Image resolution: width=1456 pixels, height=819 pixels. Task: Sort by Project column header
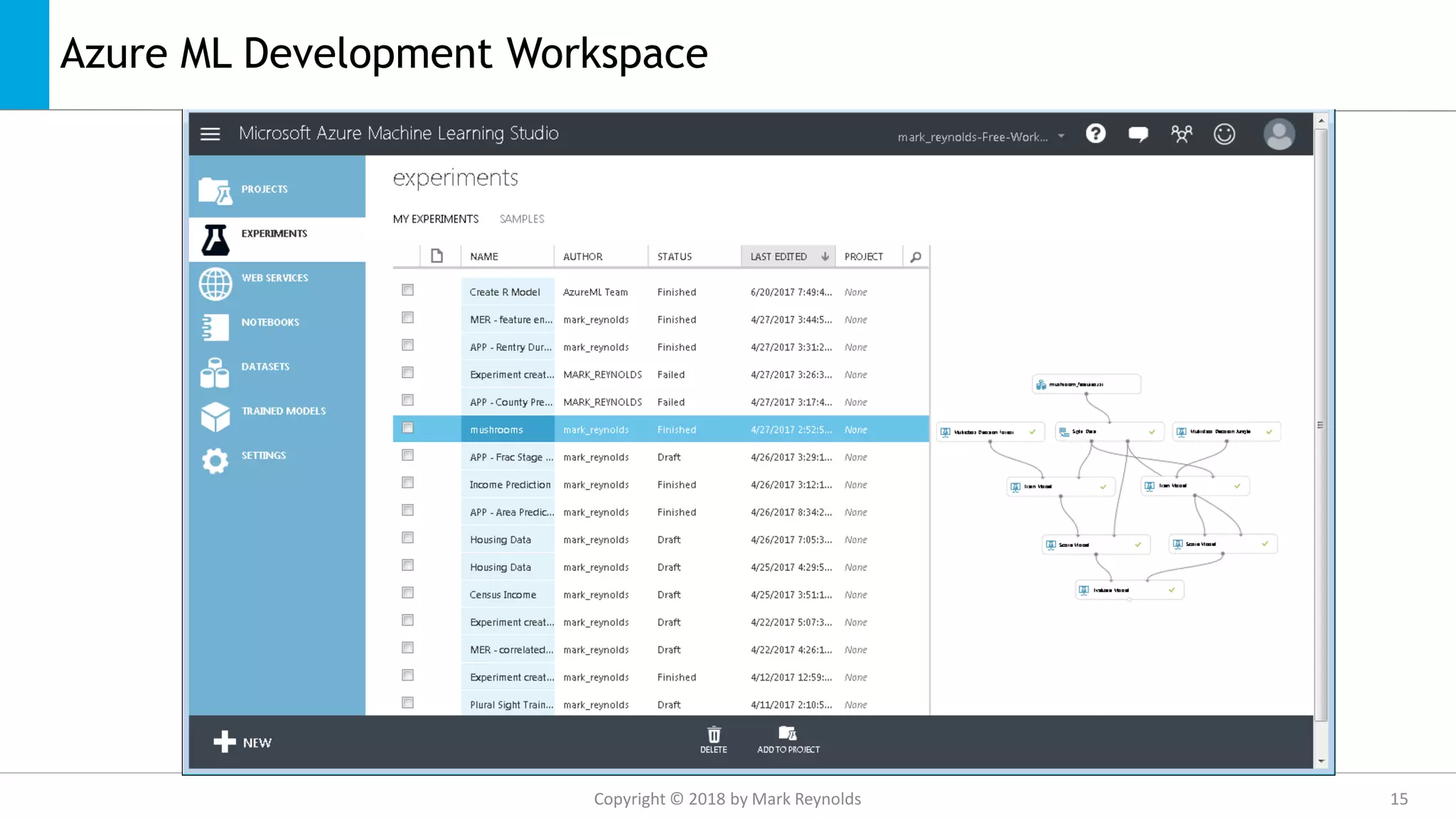864,257
